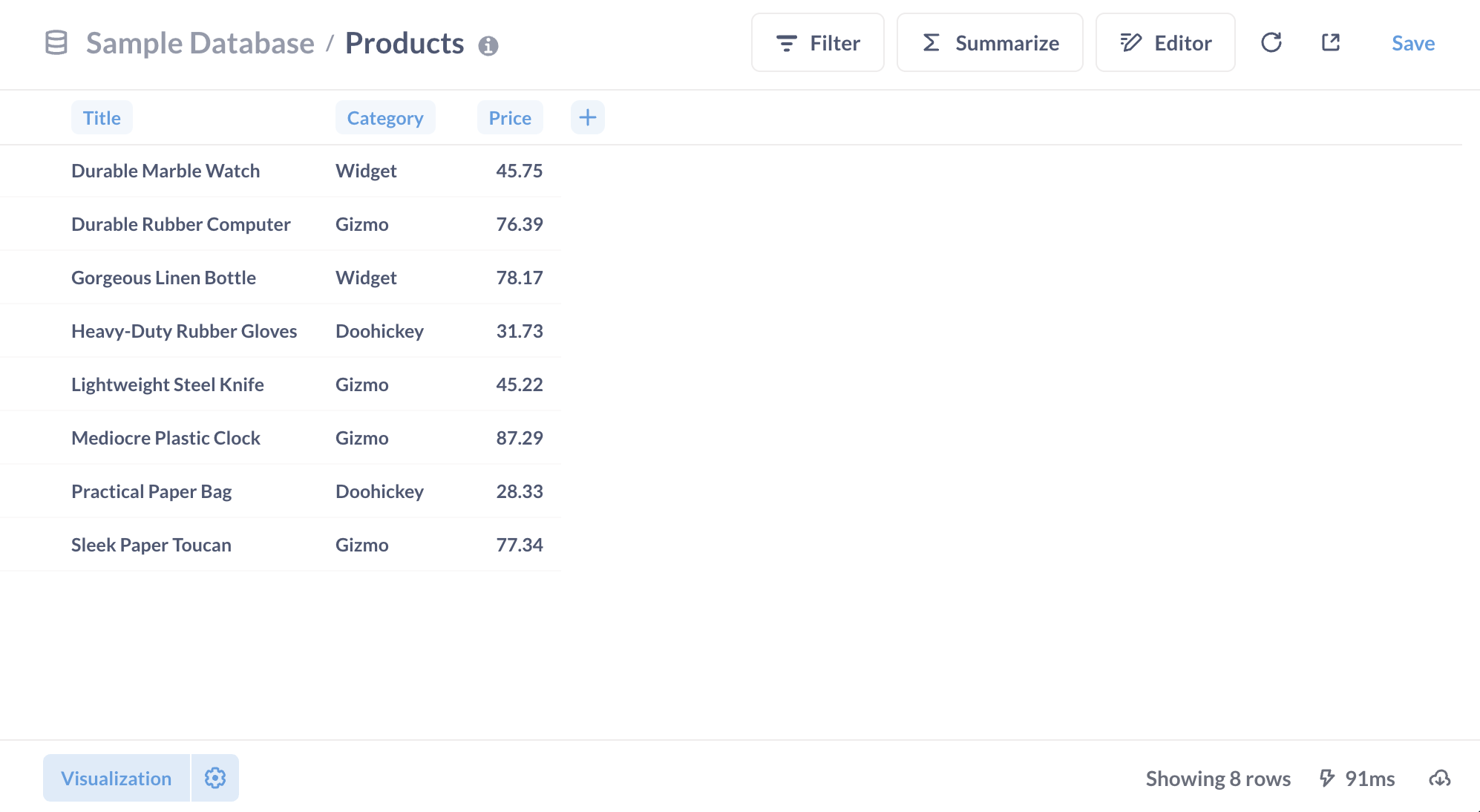This screenshot has width=1480, height=812.
Task: Click Sample Database in the breadcrumb
Action: pyautogui.click(x=199, y=43)
